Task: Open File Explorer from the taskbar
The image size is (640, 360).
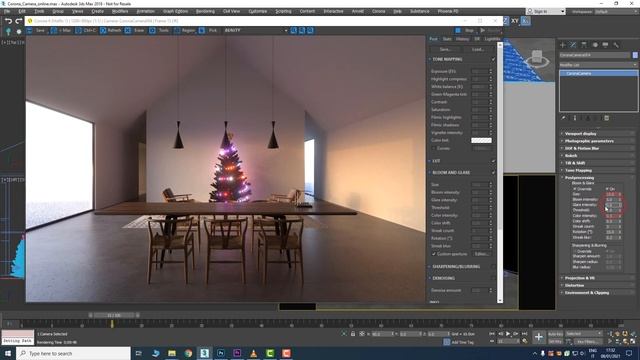Action: point(172,353)
